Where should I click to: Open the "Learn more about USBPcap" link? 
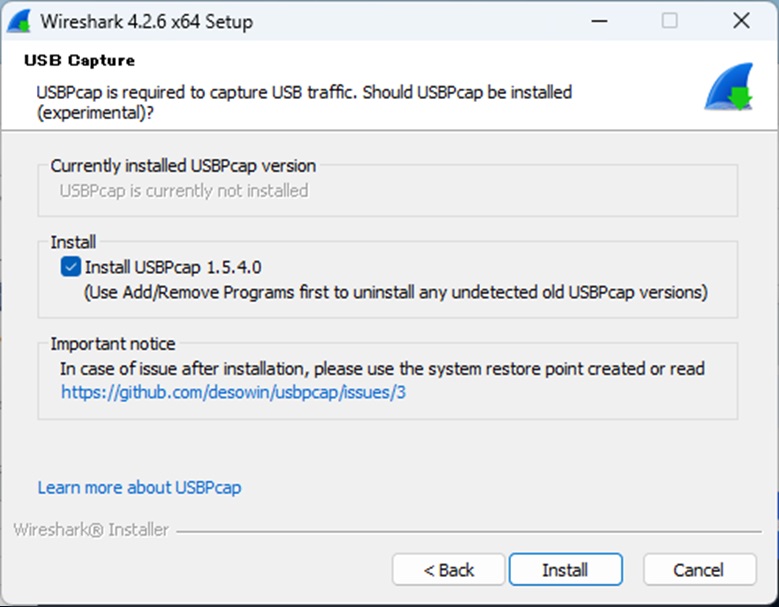point(139,488)
